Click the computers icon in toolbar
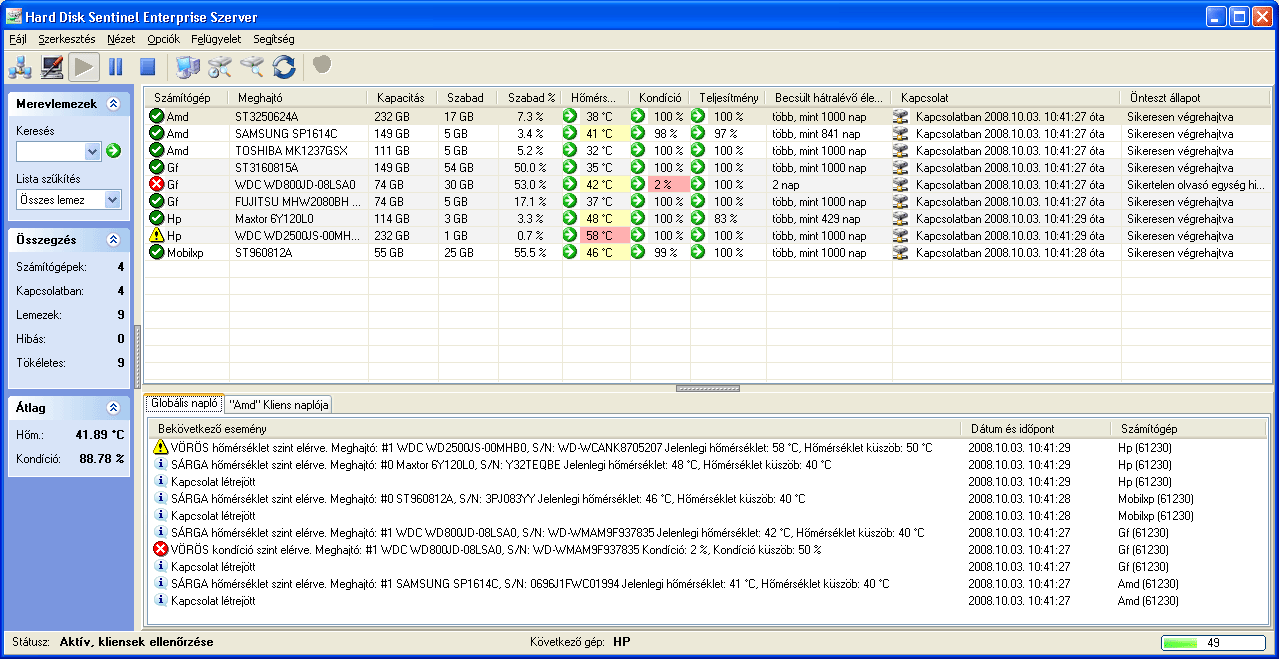The width and height of the screenshot is (1279, 659). click(187, 67)
